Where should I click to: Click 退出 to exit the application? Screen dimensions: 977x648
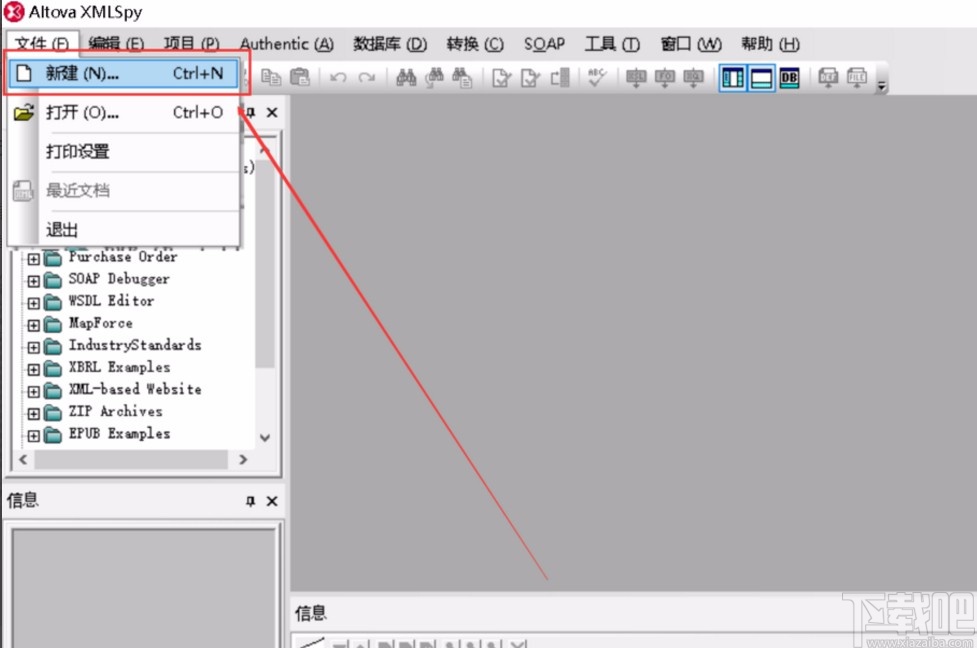pos(61,230)
